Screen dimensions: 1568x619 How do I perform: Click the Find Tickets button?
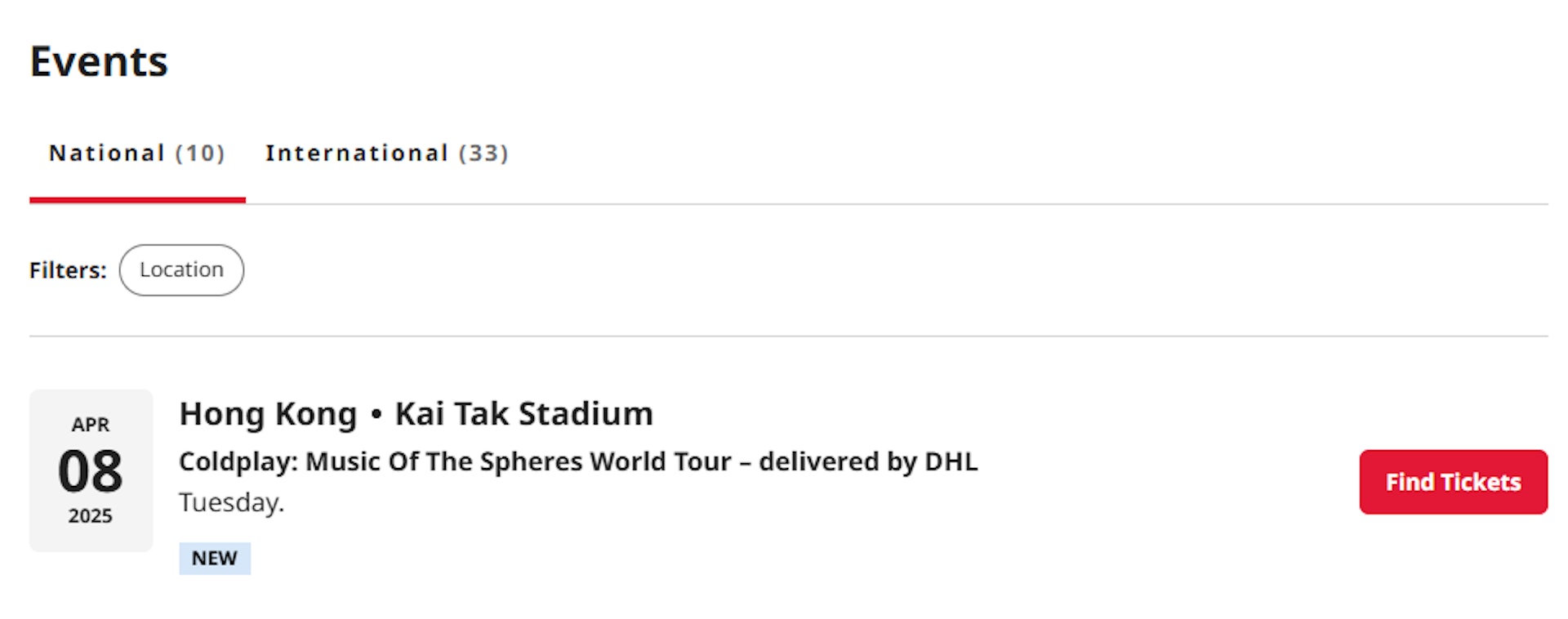1453,482
